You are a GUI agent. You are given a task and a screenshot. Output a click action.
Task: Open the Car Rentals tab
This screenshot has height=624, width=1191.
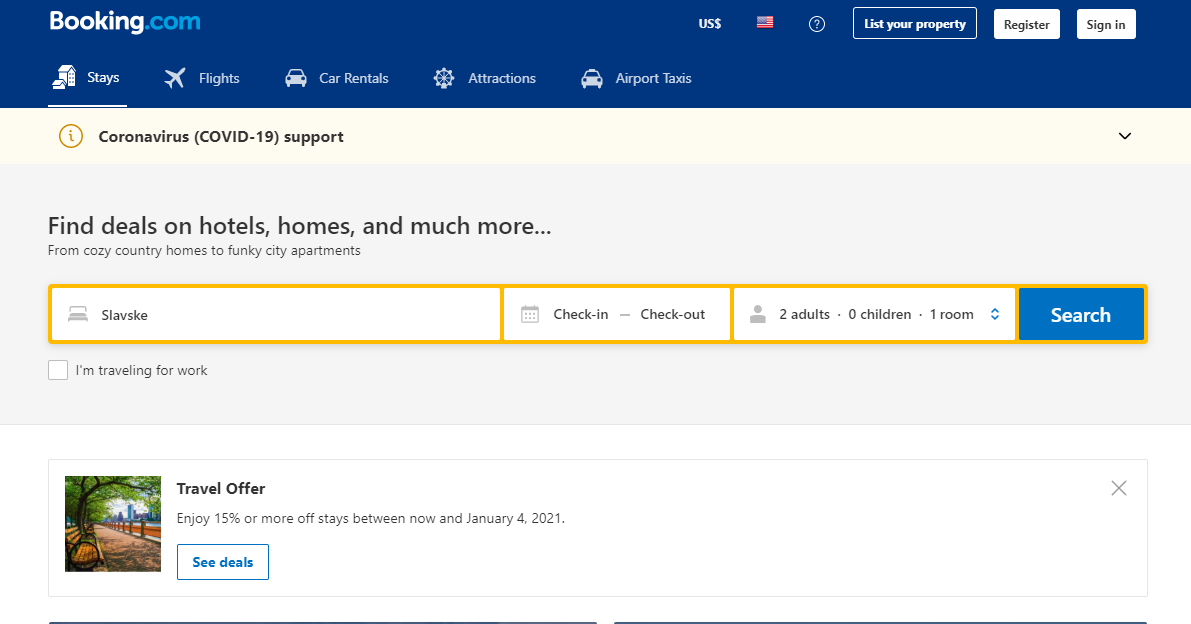[x=336, y=78]
